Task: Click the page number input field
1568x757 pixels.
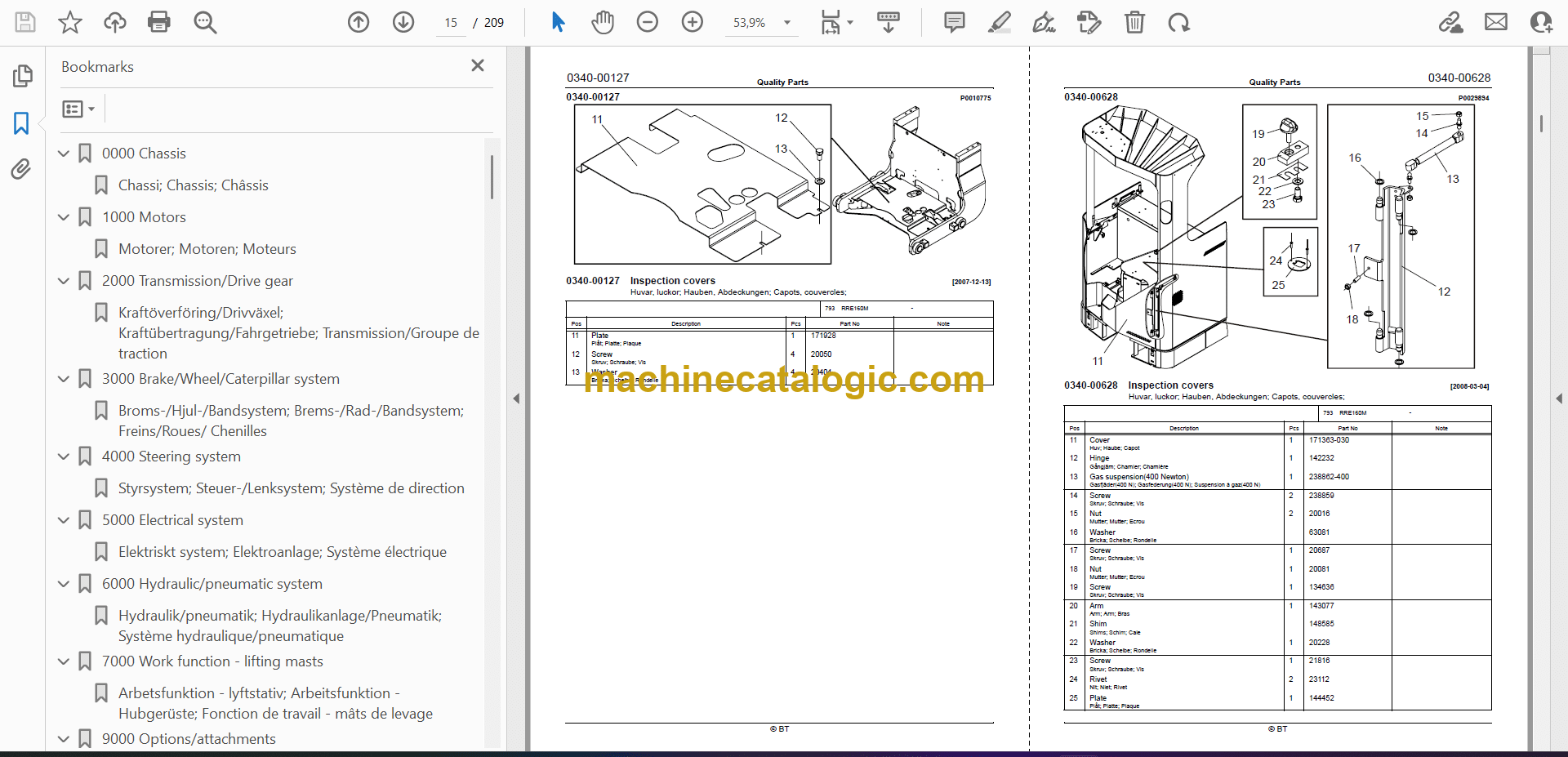Action: pos(451,23)
